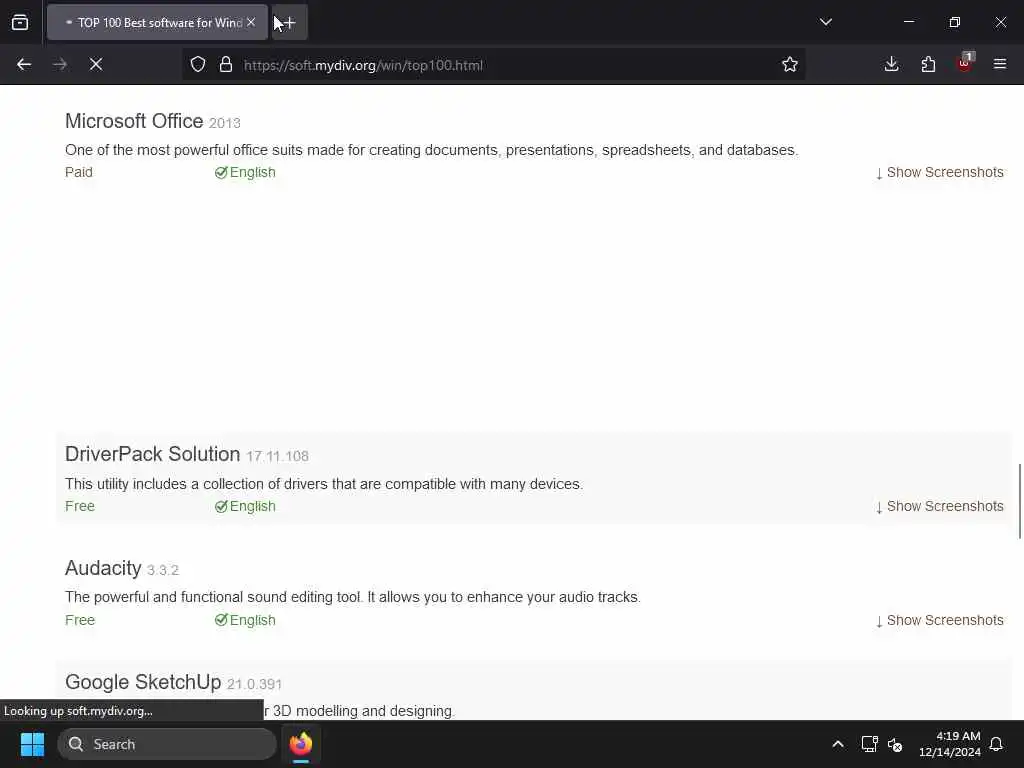Open tracking protection shield icon
Viewport: 1024px width, 768px height.
[x=198, y=65]
